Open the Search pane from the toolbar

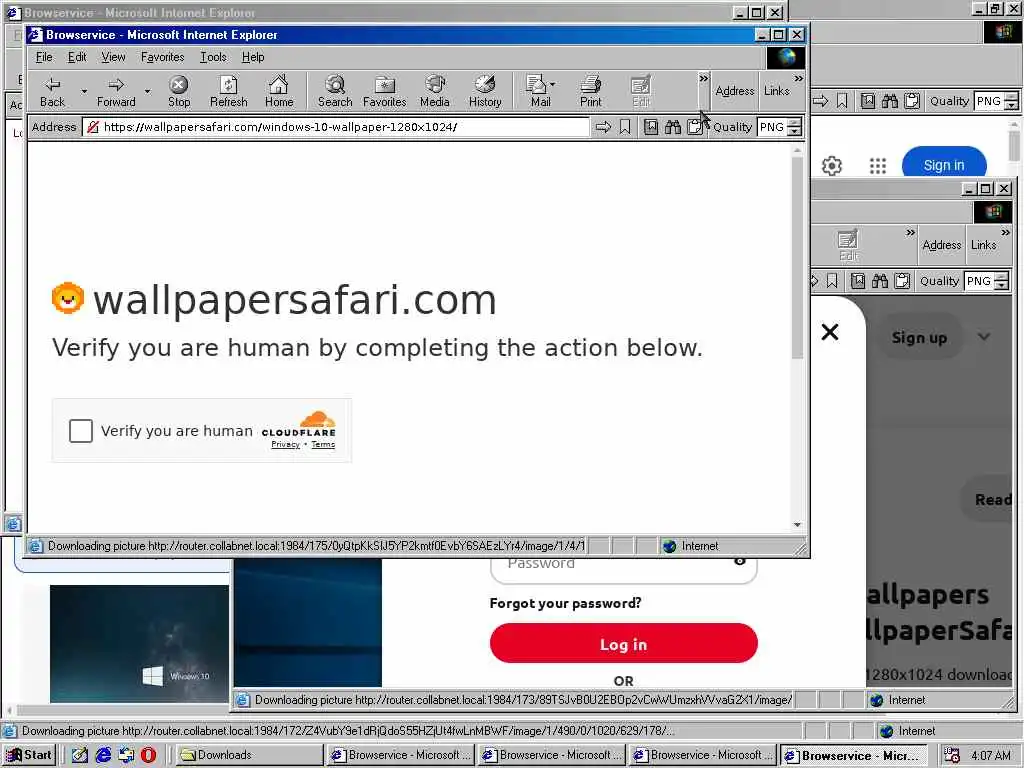coord(335,92)
